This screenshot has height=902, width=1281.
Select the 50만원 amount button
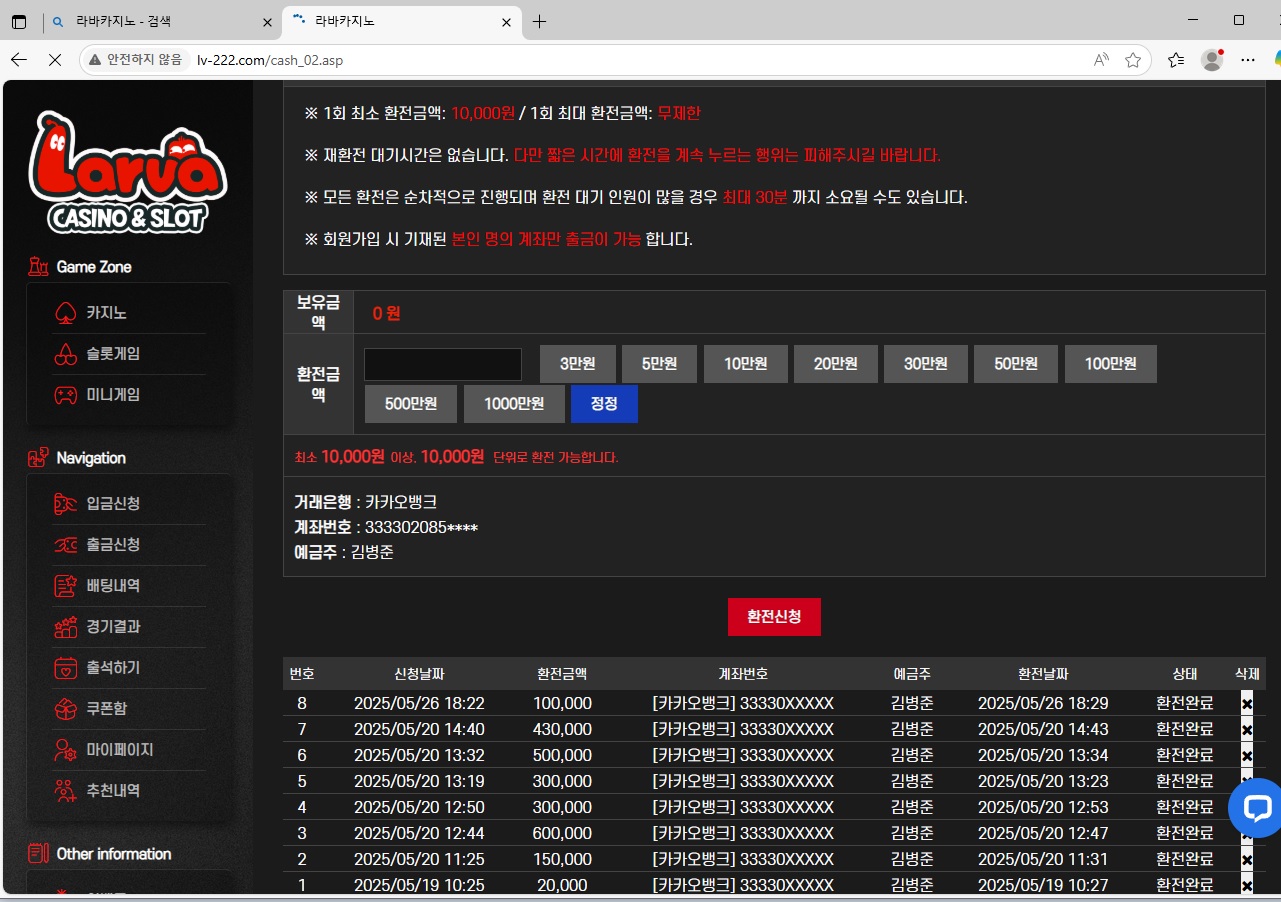point(1015,364)
